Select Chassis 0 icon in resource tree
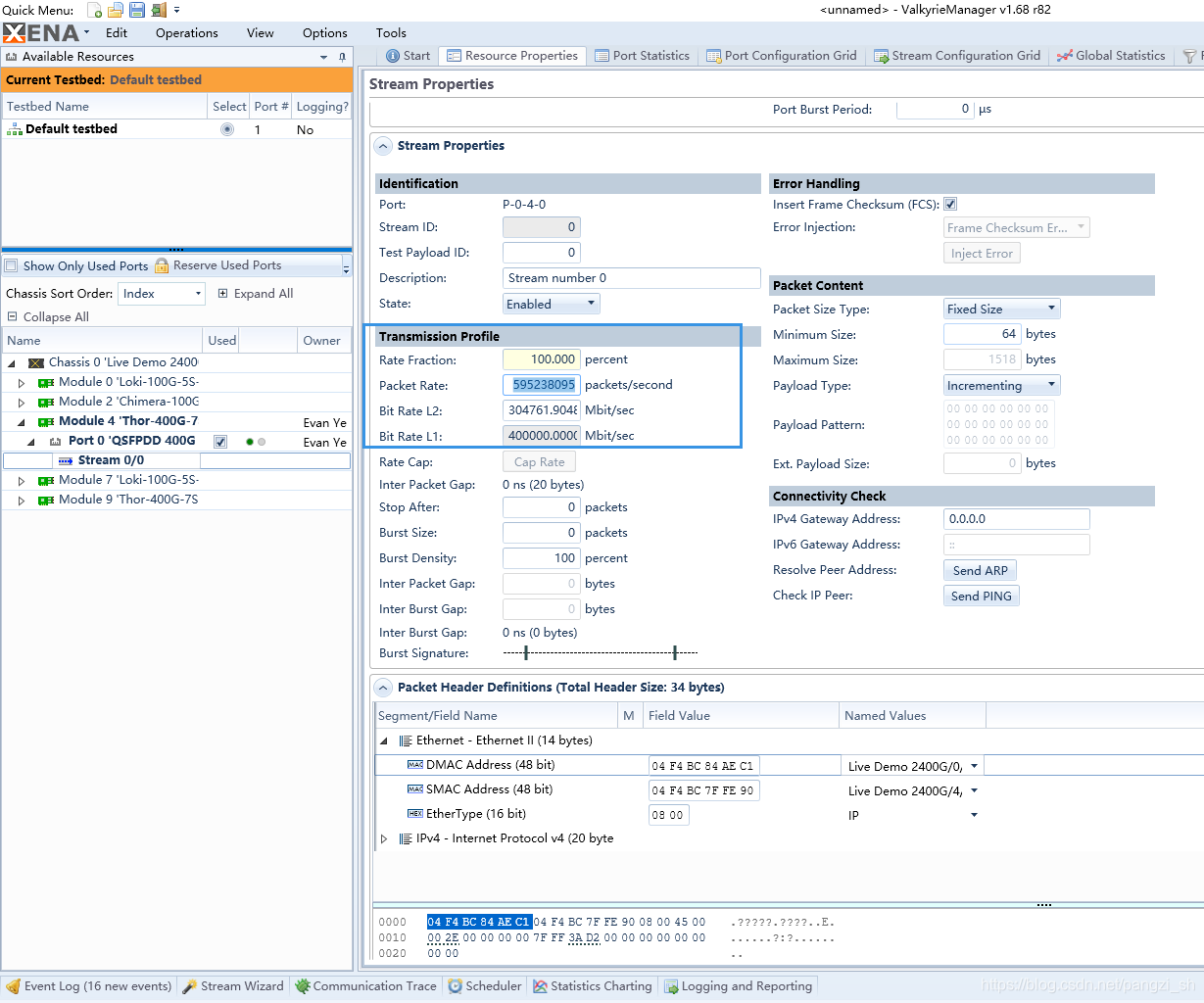 tap(36, 362)
